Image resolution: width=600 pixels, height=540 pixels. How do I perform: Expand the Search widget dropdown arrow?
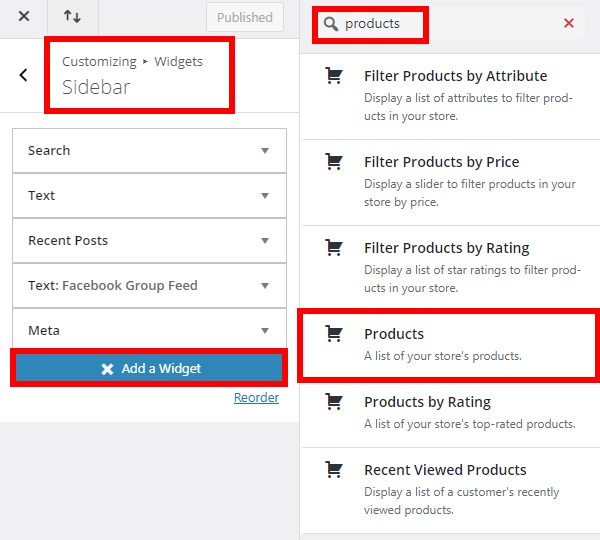tap(265, 151)
